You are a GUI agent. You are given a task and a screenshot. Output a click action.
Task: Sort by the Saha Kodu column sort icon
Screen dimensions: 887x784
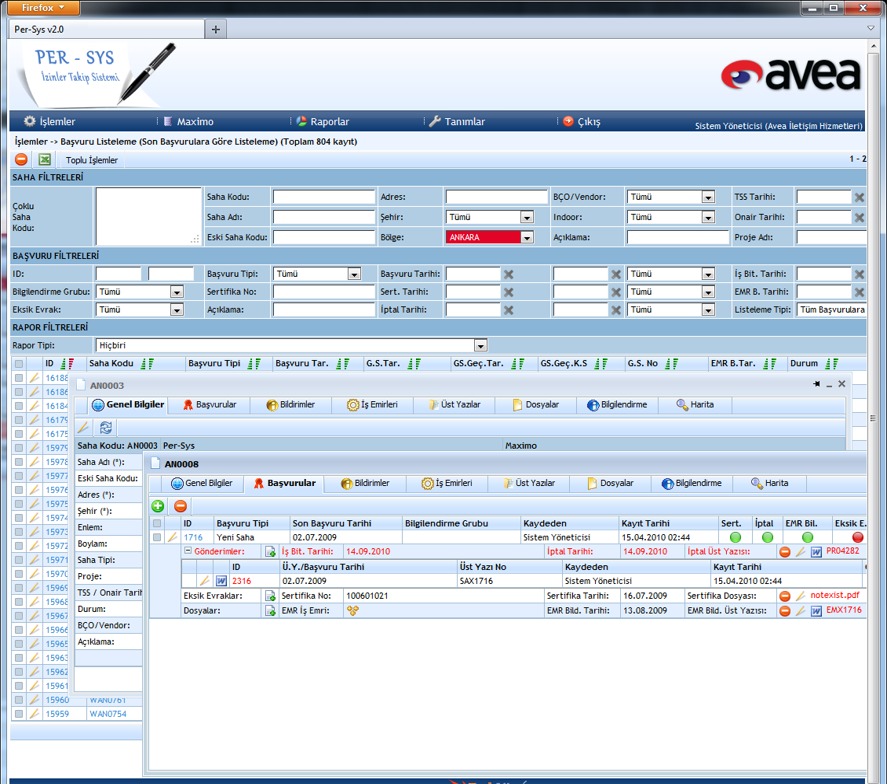tap(147, 364)
